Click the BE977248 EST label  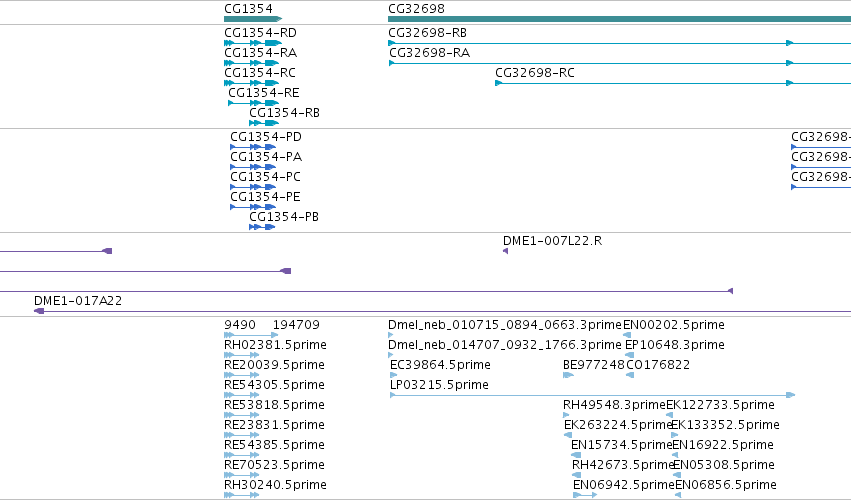coord(594,365)
